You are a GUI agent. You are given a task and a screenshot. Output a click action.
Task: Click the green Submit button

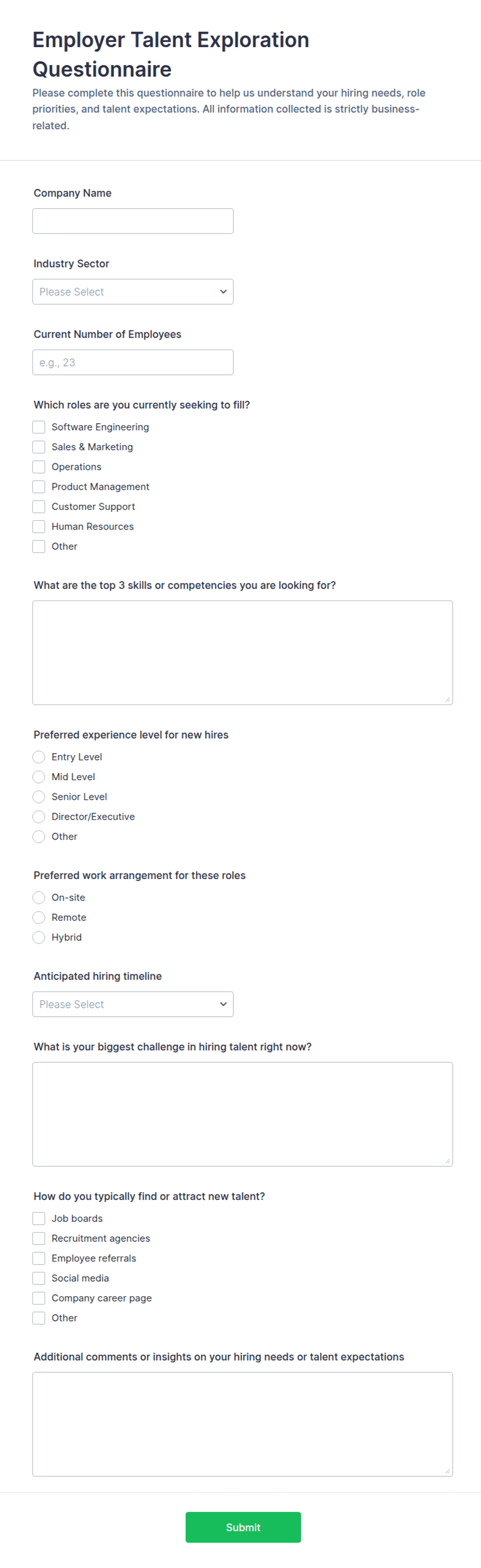[x=243, y=1527]
